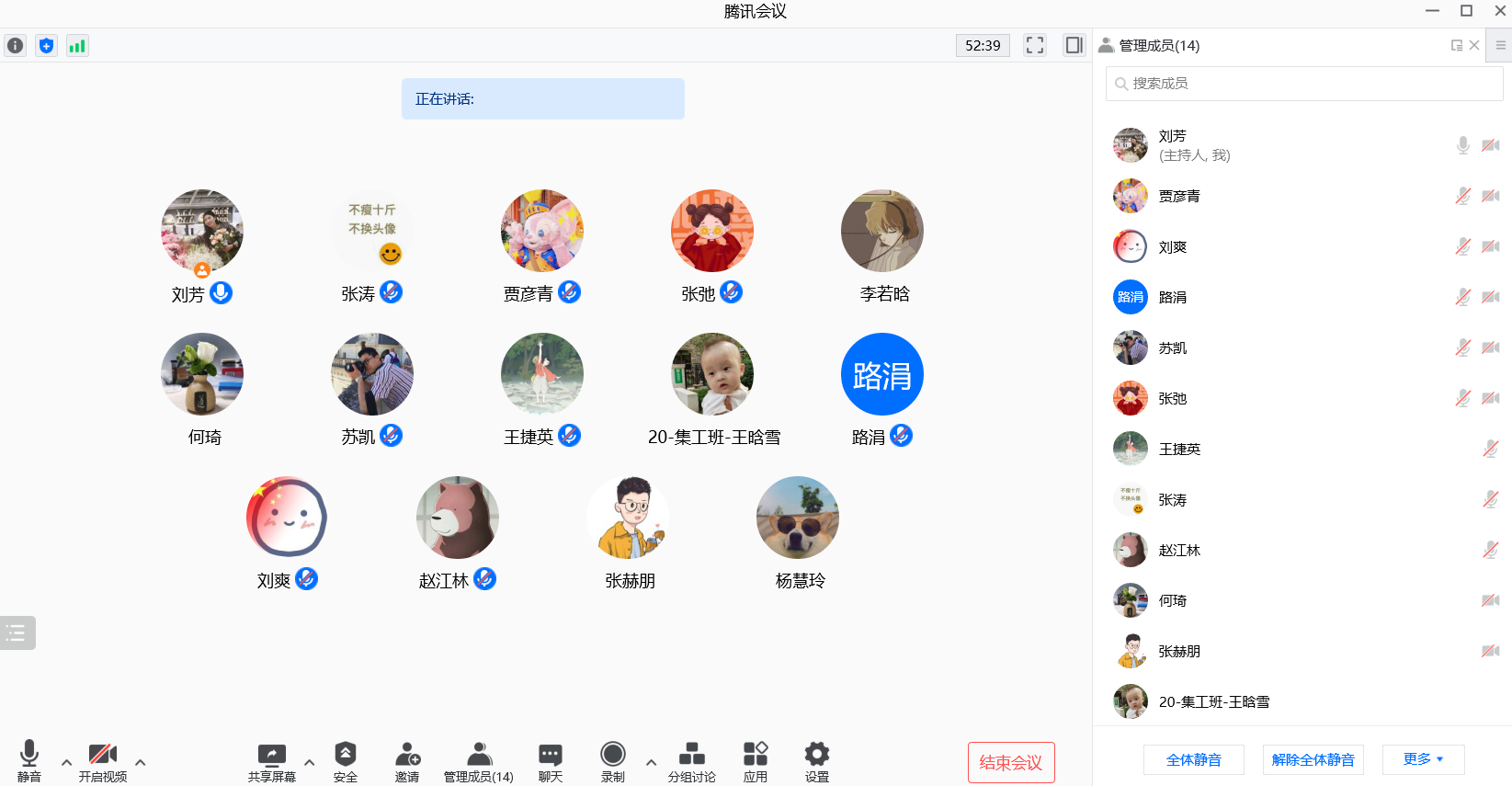This screenshot has height=786, width=1512.
Task: Start recording with 录制
Action: [x=613, y=761]
